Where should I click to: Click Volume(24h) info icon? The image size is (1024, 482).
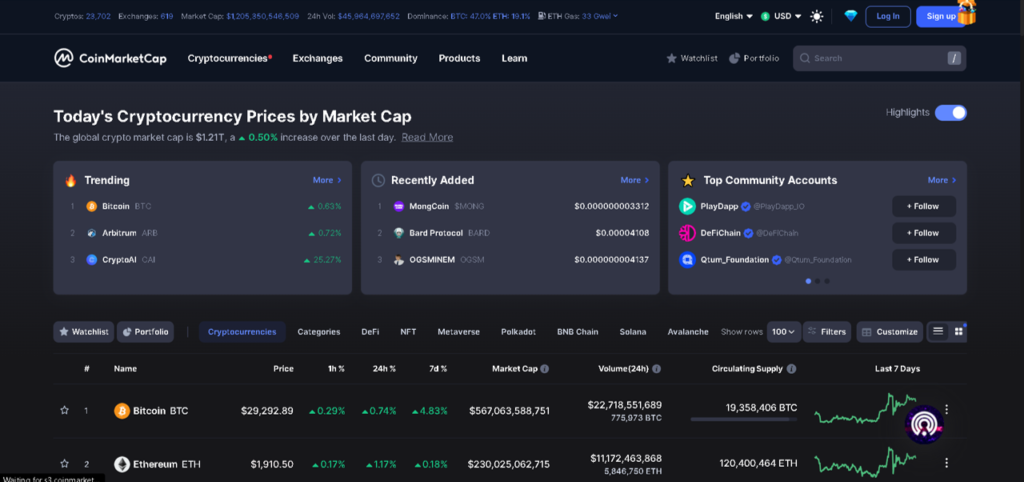[656, 368]
